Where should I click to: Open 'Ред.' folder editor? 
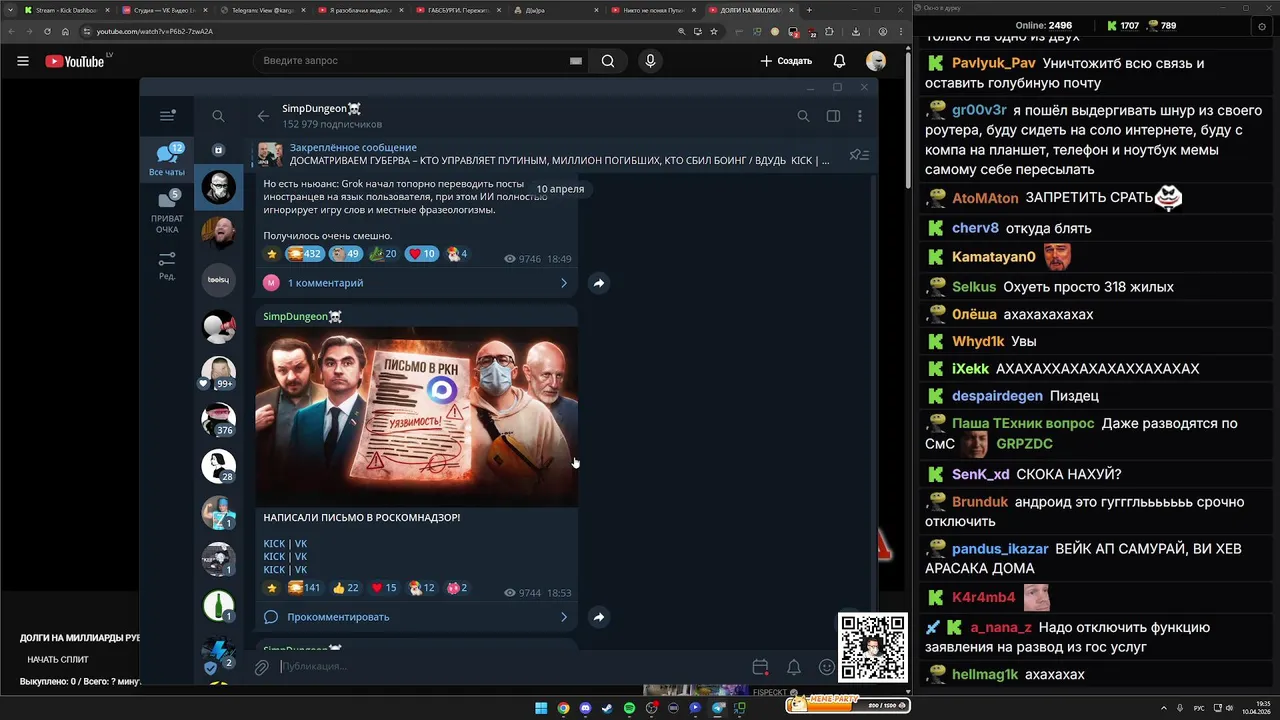[167, 265]
